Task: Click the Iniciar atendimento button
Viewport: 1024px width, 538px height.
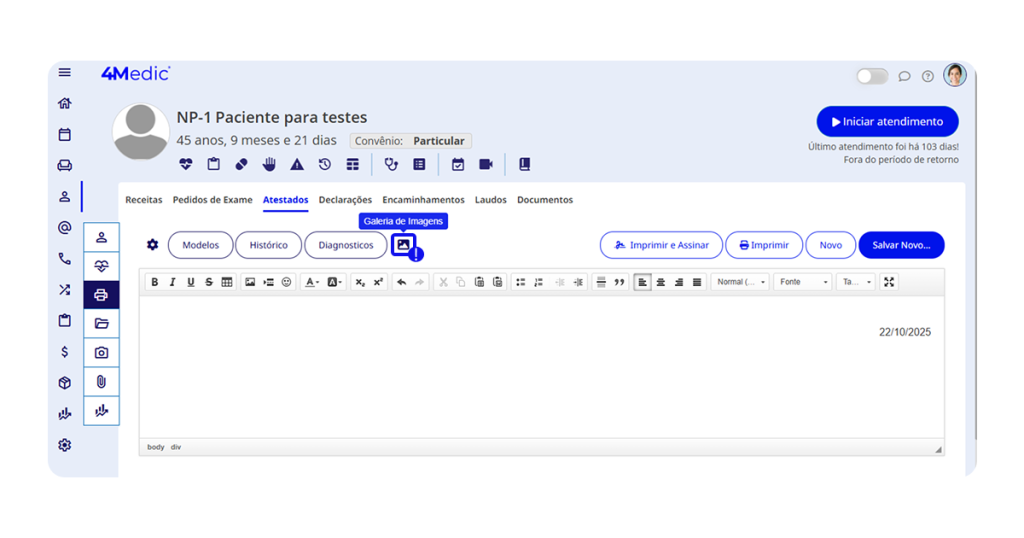Action: [887, 122]
